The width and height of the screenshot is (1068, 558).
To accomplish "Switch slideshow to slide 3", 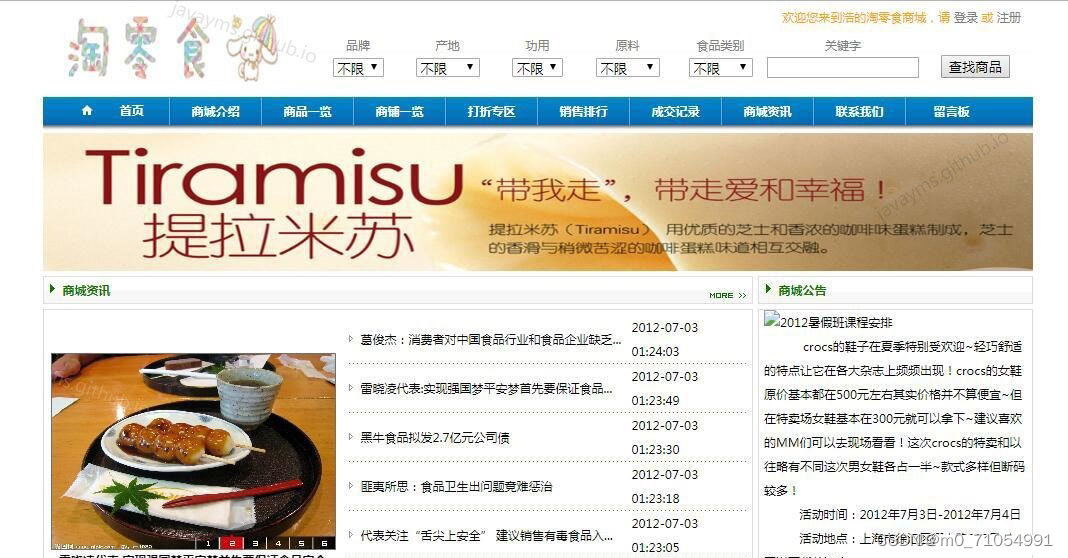I will [x=255, y=543].
